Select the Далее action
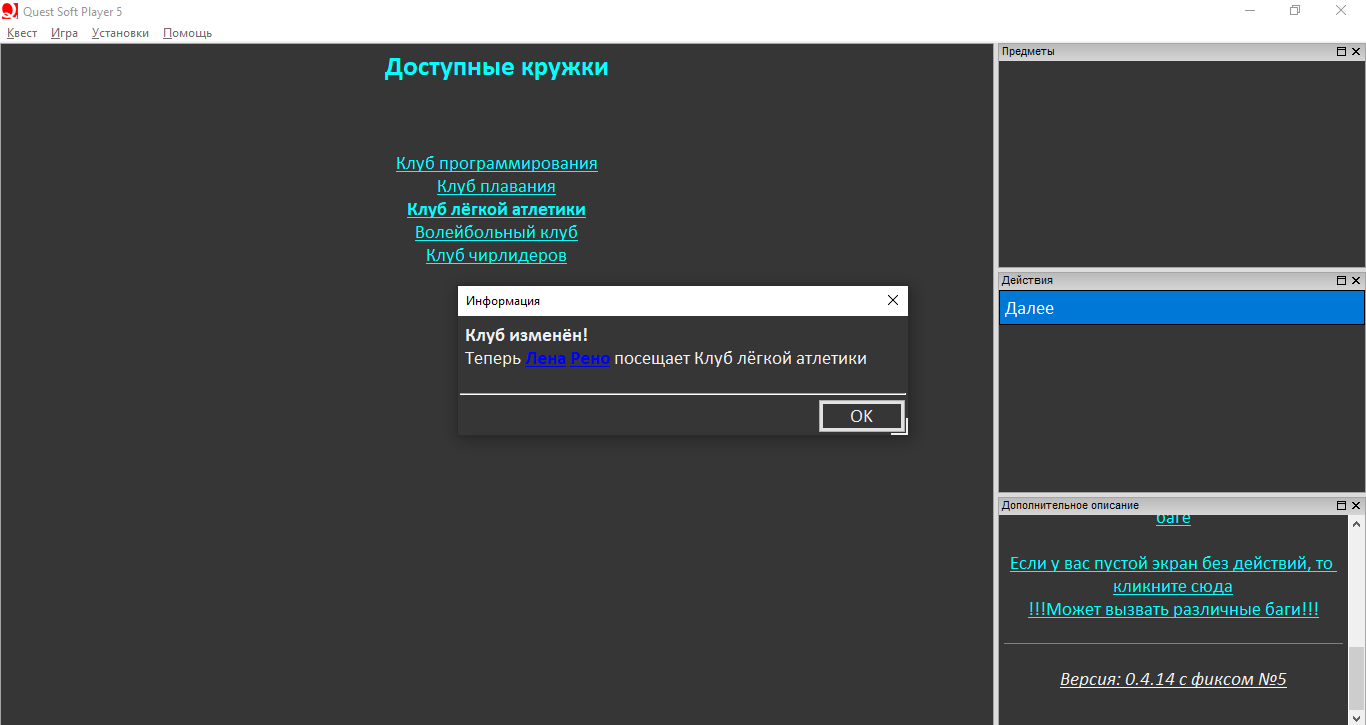The height and width of the screenshot is (725, 1366). (x=1180, y=309)
